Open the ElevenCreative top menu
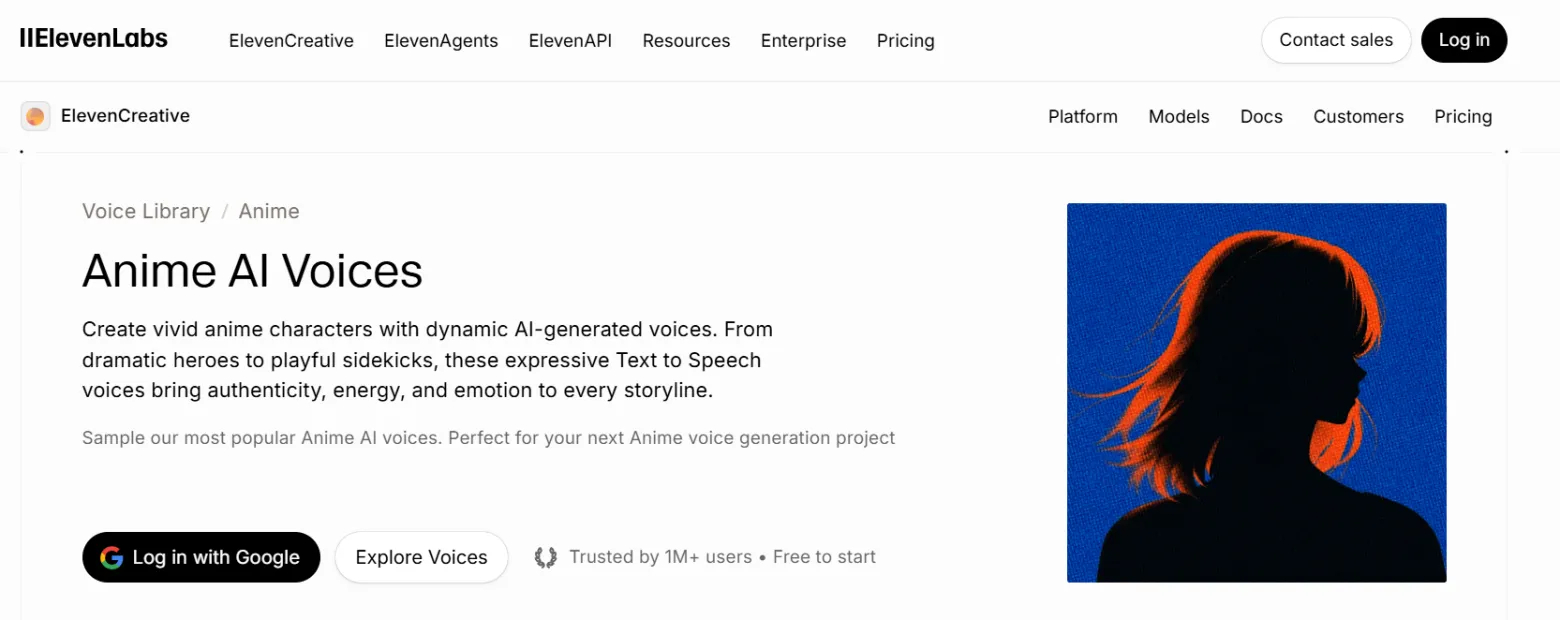 pyautogui.click(x=291, y=41)
